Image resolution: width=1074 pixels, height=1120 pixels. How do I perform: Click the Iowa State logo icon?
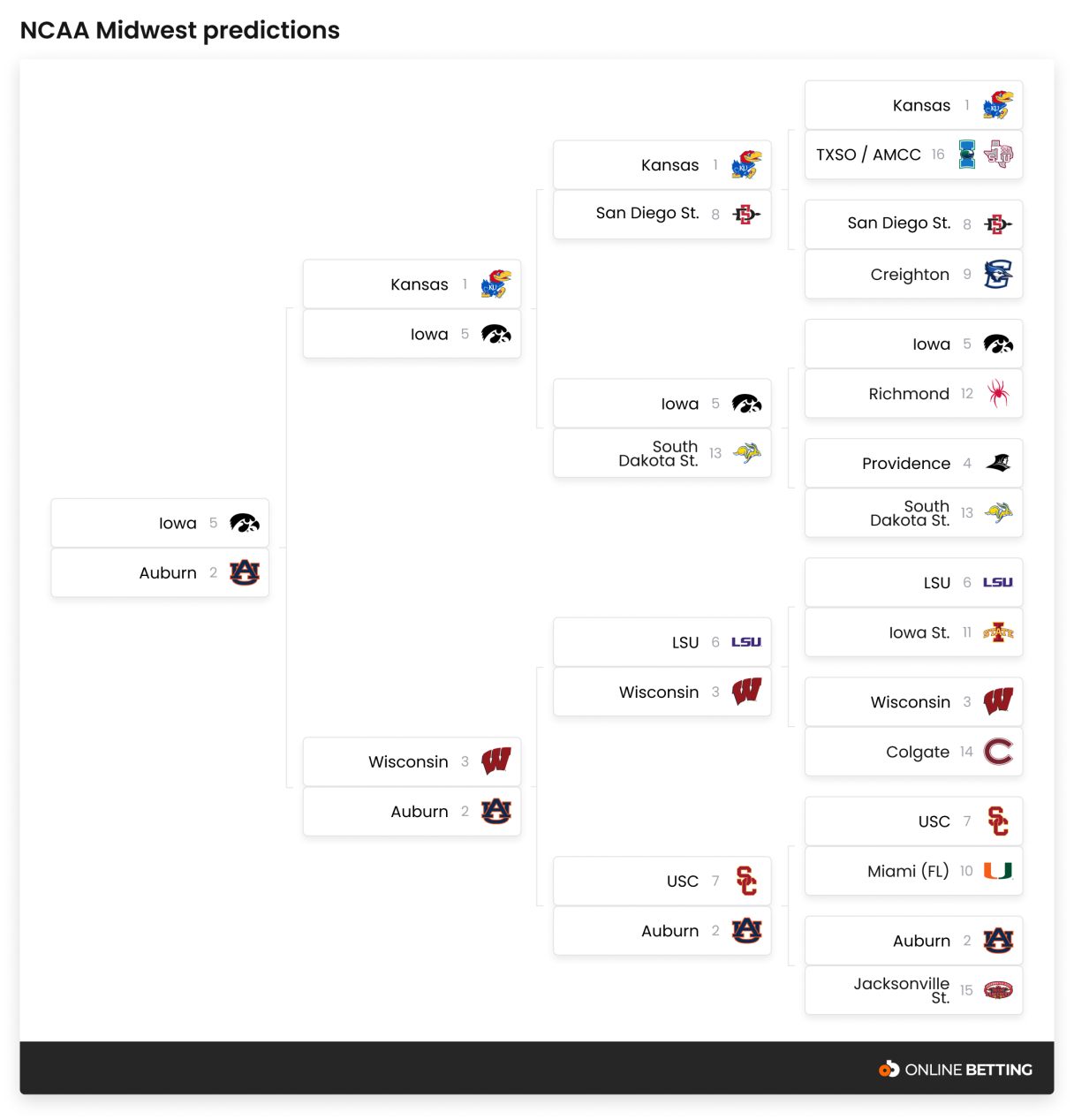998,632
